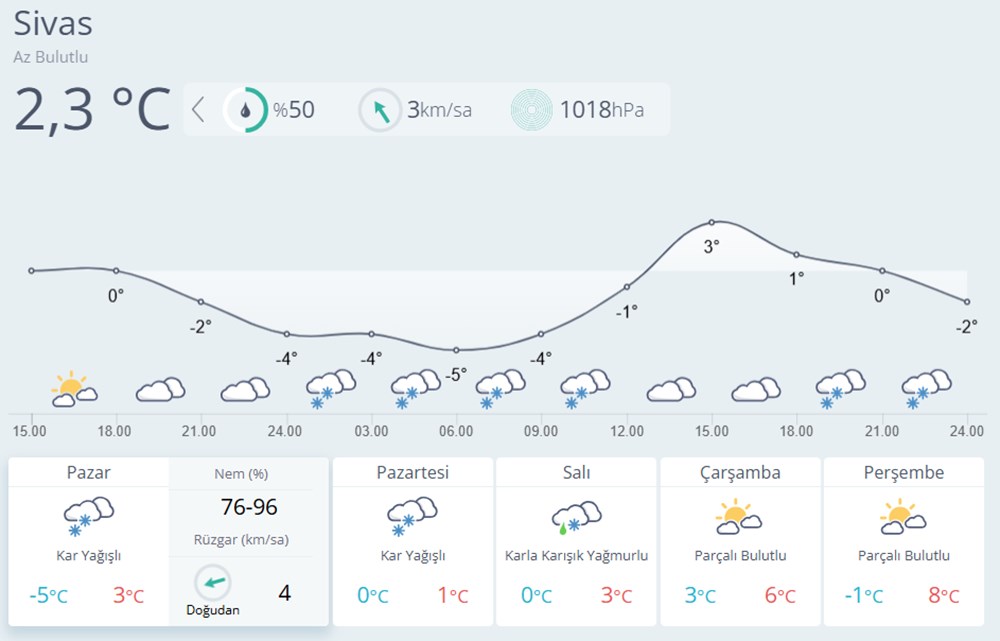The image size is (1000, 641).
Task: Switch to the Salı forecast day
Action: pos(576,472)
